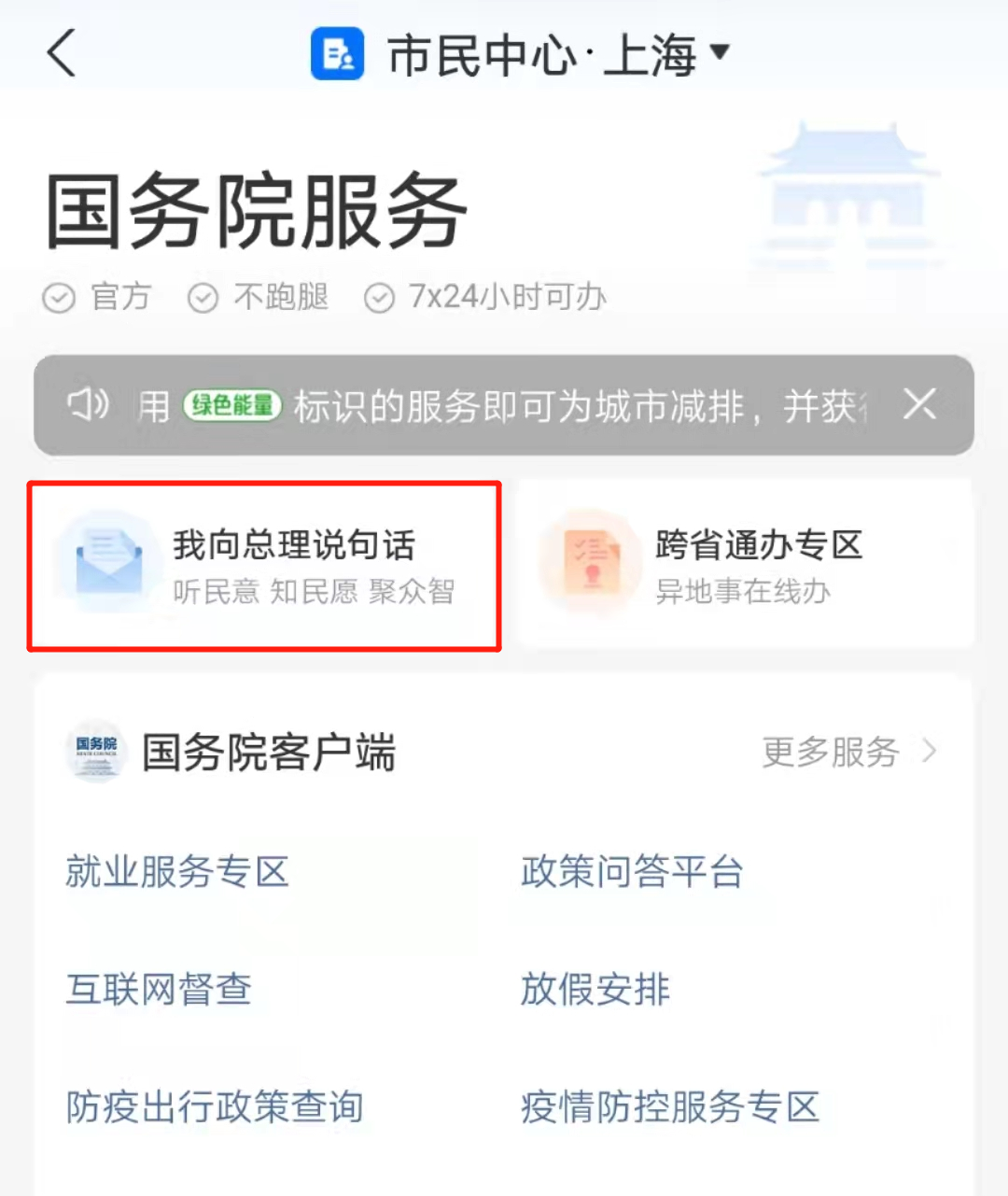Open the 防疫出行政策查询 link

point(215,1107)
